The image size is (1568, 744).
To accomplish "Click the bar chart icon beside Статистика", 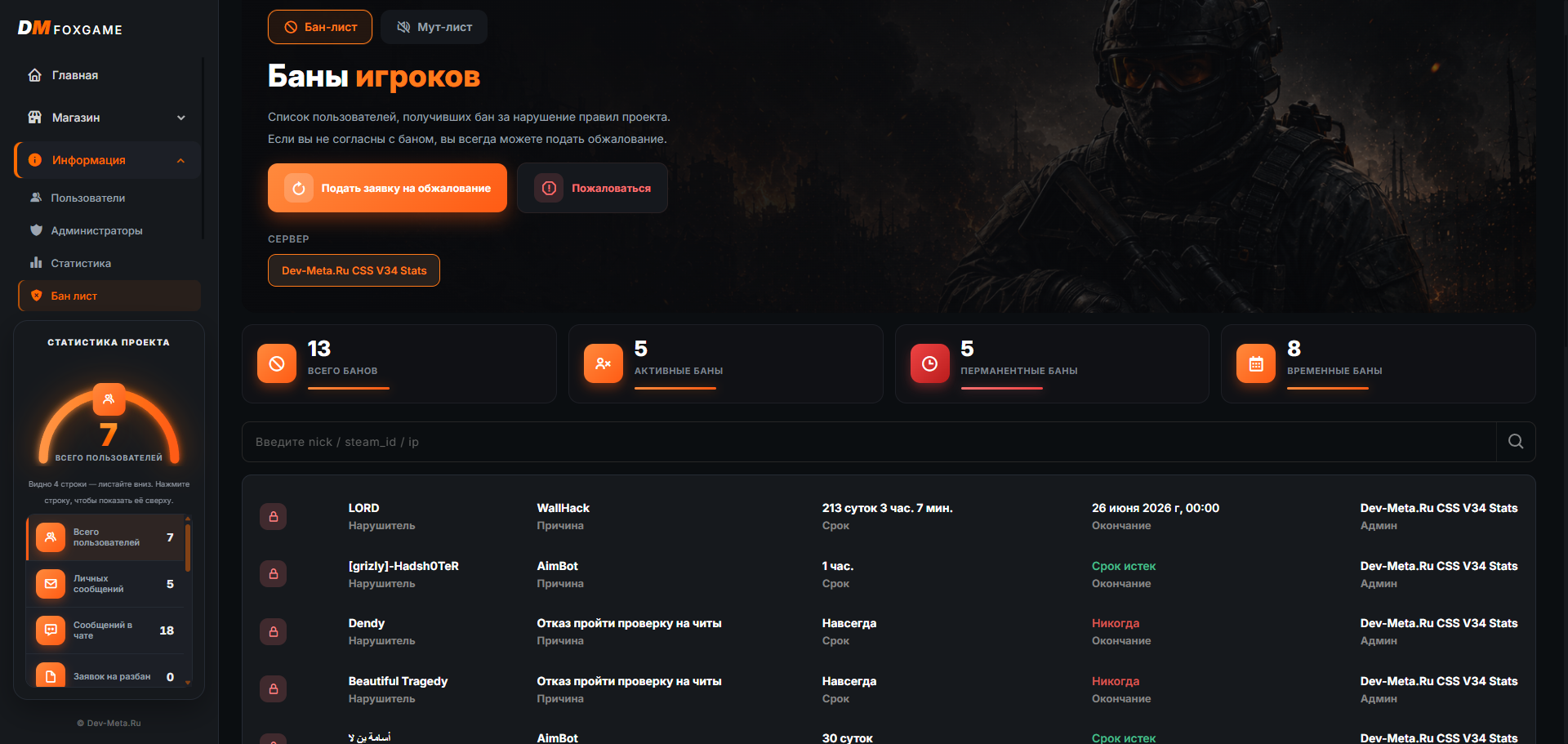I will point(36,263).
